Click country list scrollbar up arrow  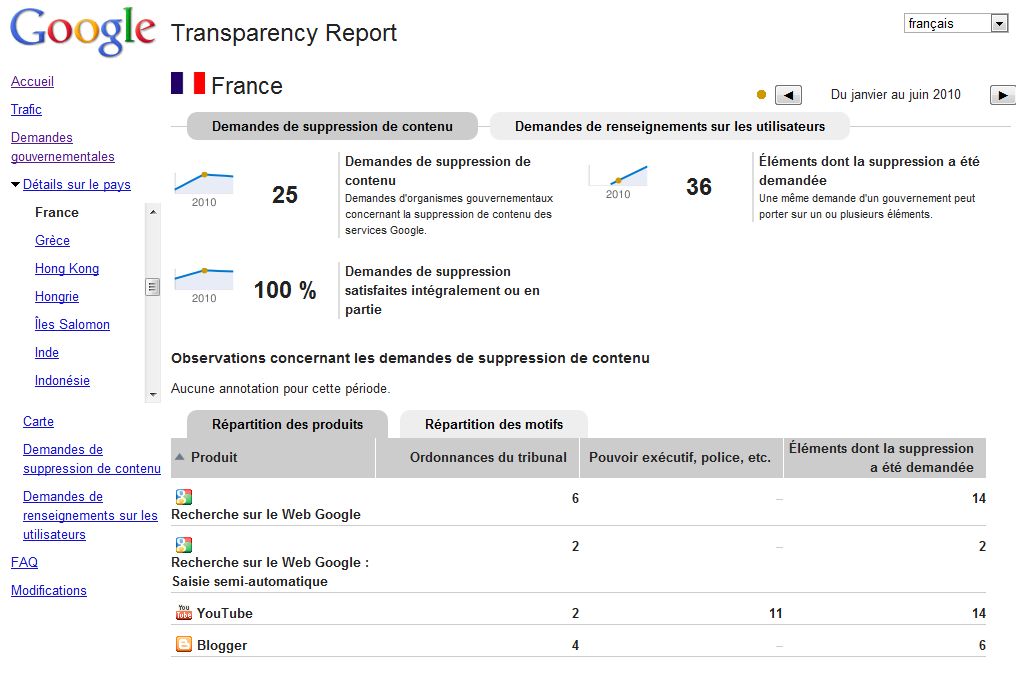(x=153, y=212)
